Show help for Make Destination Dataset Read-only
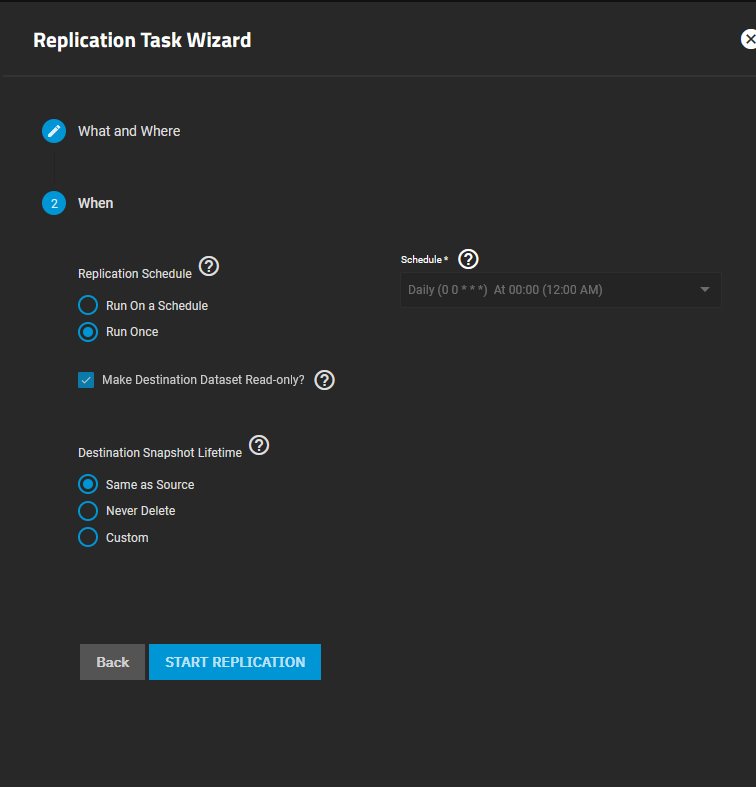The width and height of the screenshot is (756, 787). tap(324, 380)
